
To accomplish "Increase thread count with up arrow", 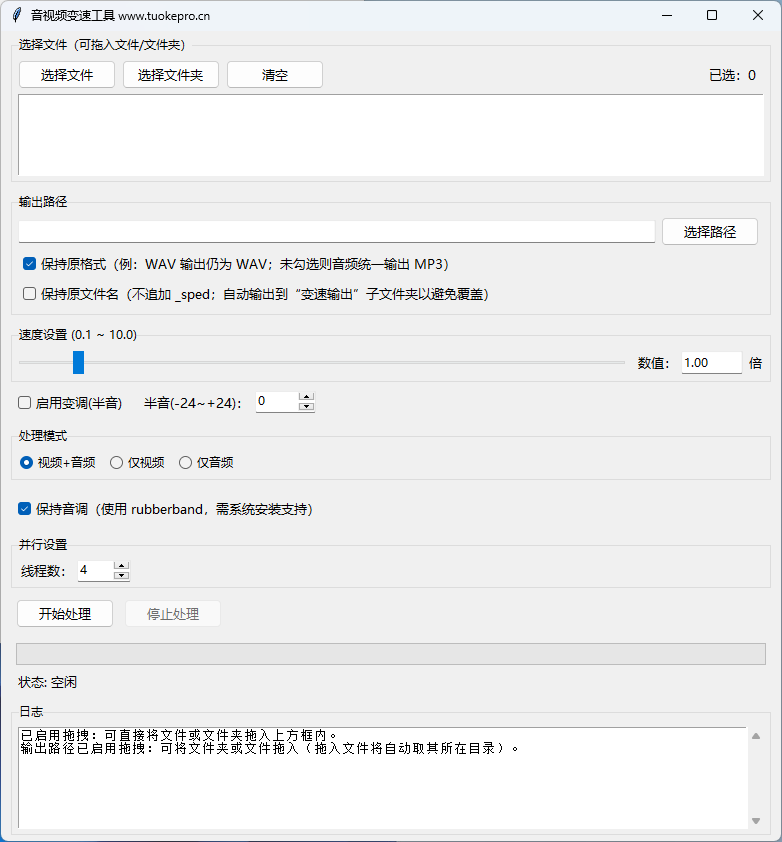I will tap(122, 566).
